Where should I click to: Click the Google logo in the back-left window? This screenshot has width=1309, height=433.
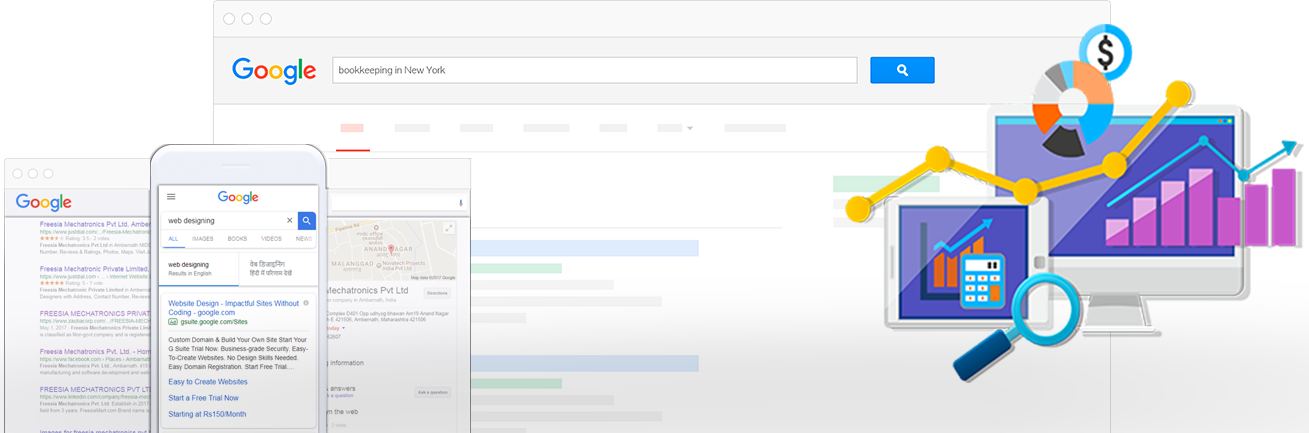point(44,202)
